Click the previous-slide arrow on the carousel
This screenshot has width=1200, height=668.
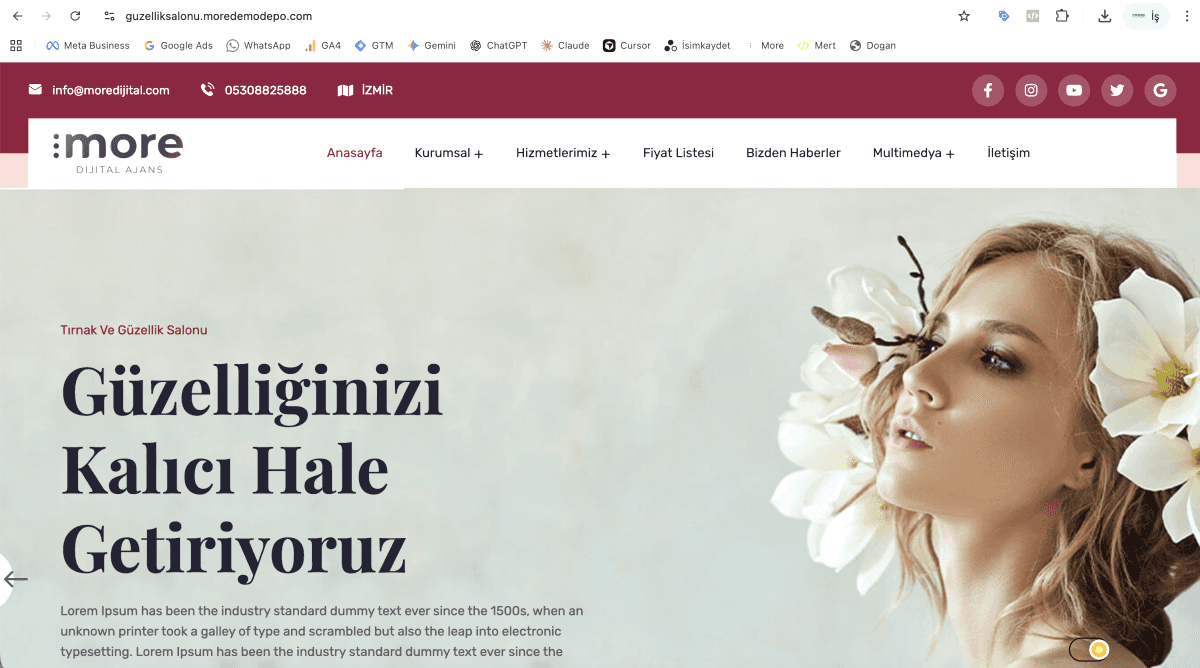(14, 578)
